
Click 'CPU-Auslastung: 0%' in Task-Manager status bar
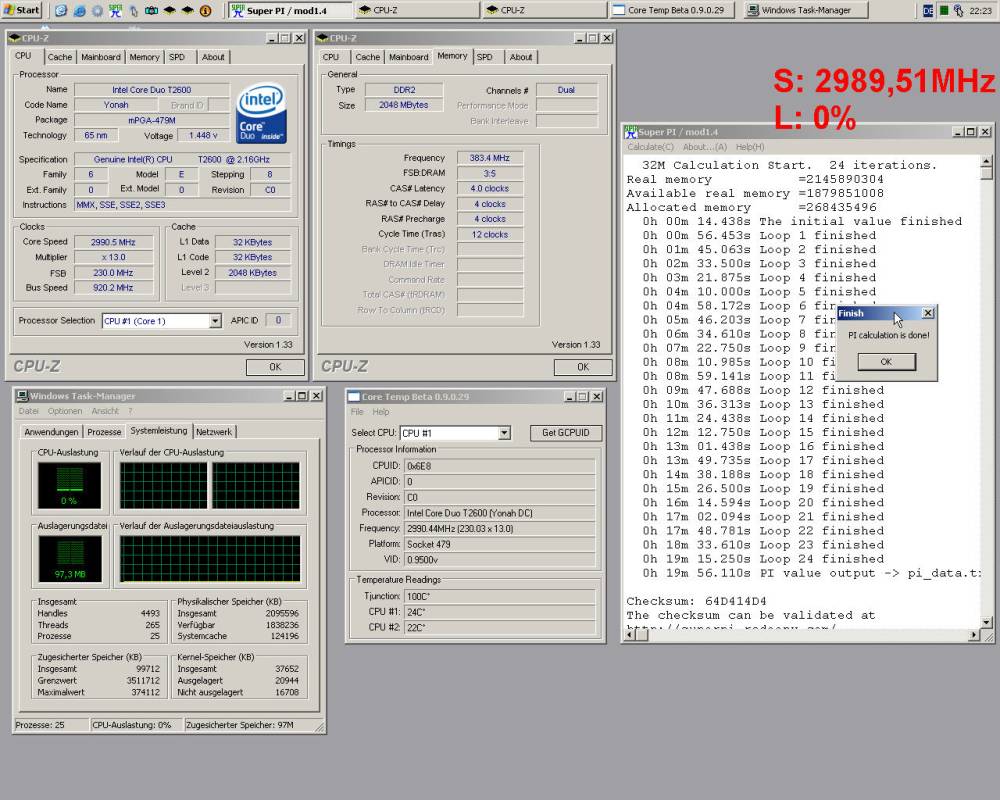pyautogui.click(x=131, y=725)
